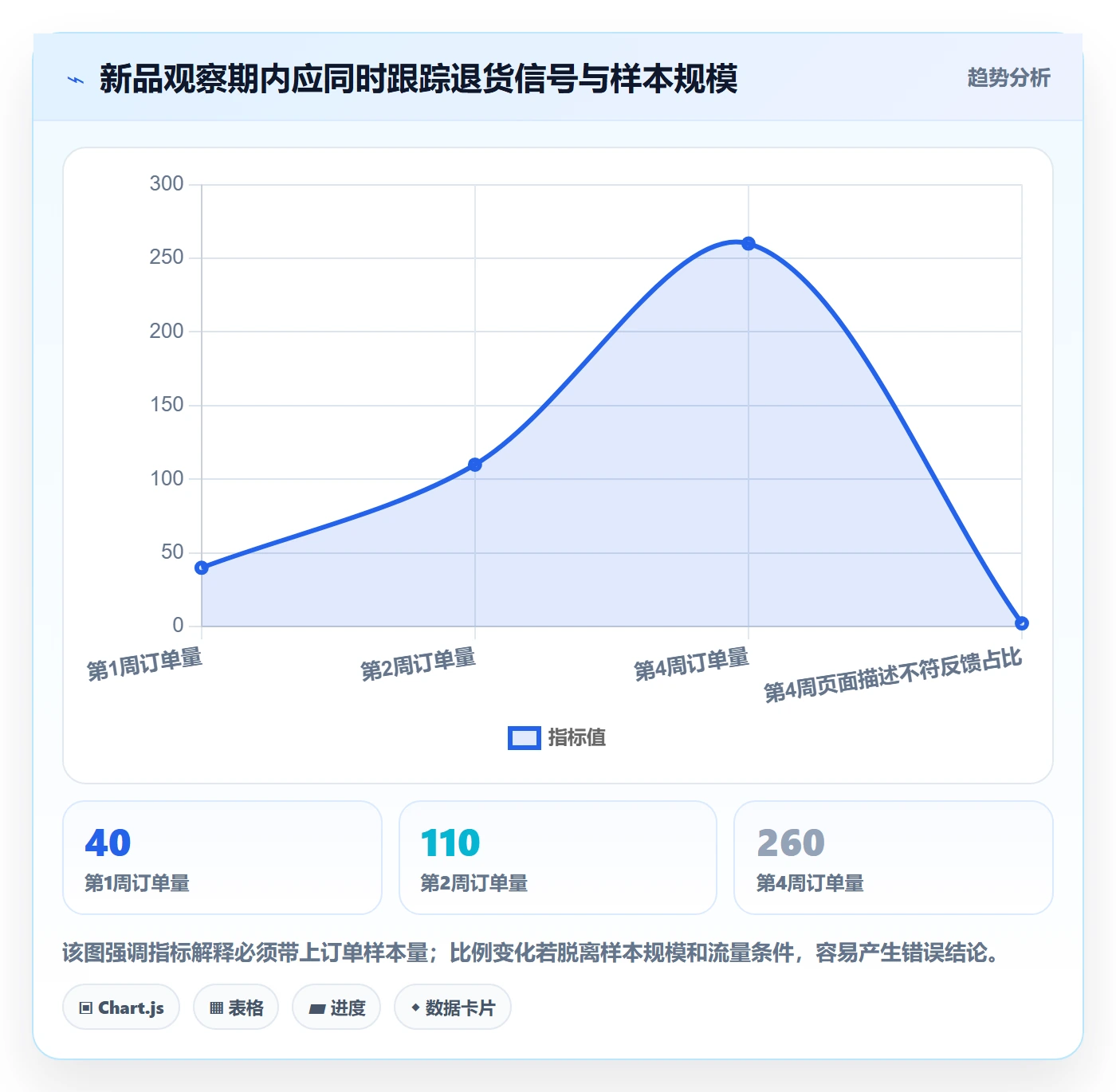Click the grid icon in 表格 chip
Viewport: 1116px width, 1092px height.
(216, 1008)
